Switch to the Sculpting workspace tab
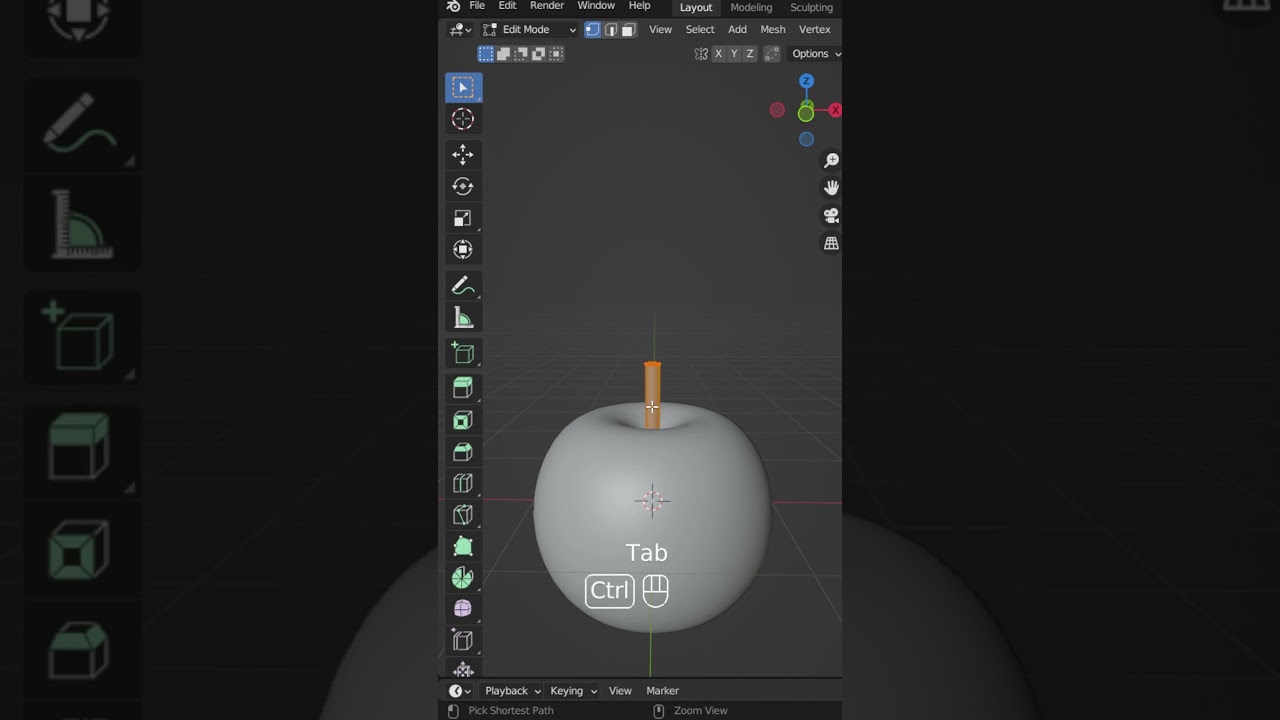1280x720 pixels. coord(812,7)
